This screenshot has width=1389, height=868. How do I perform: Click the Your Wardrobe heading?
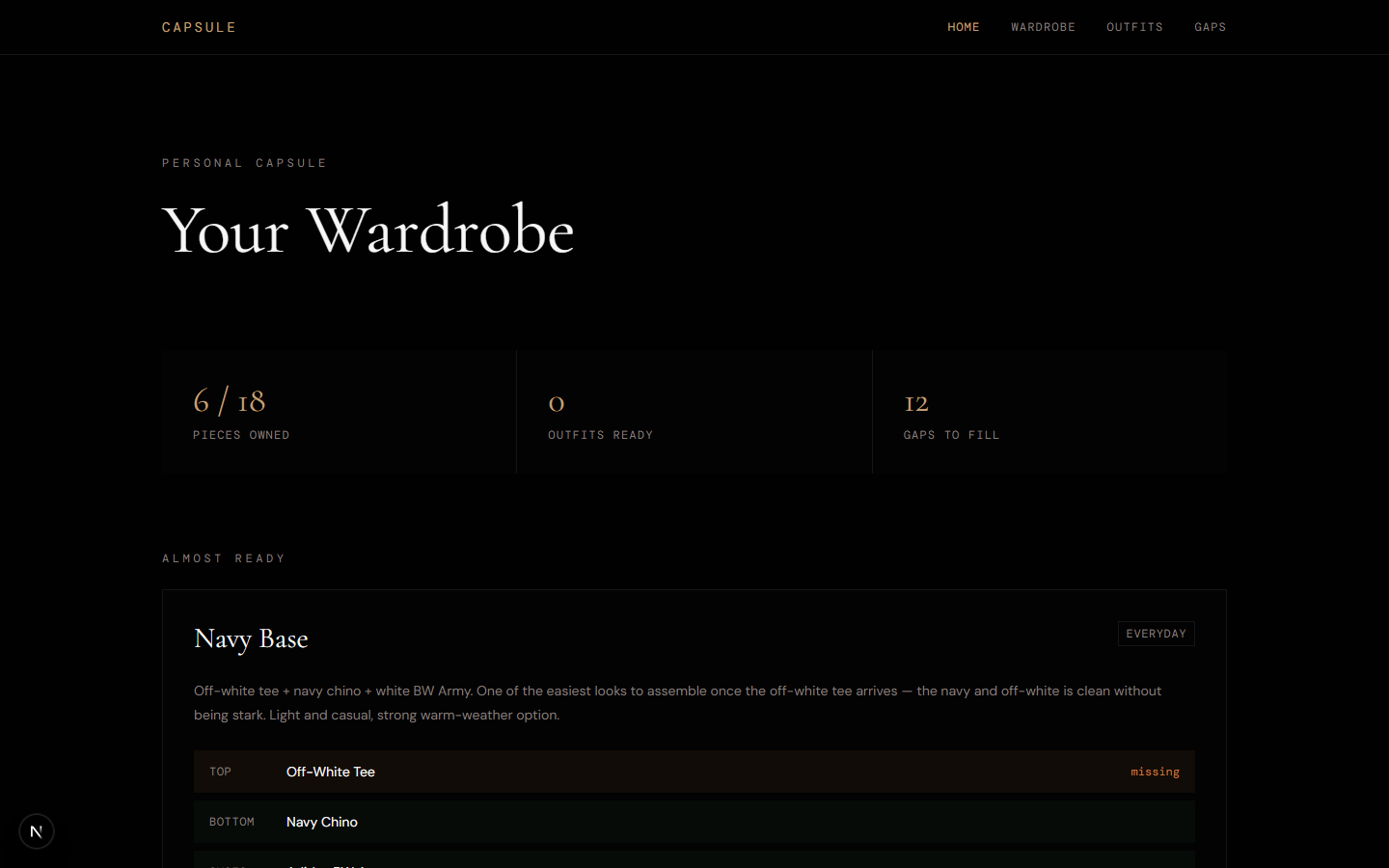click(368, 230)
